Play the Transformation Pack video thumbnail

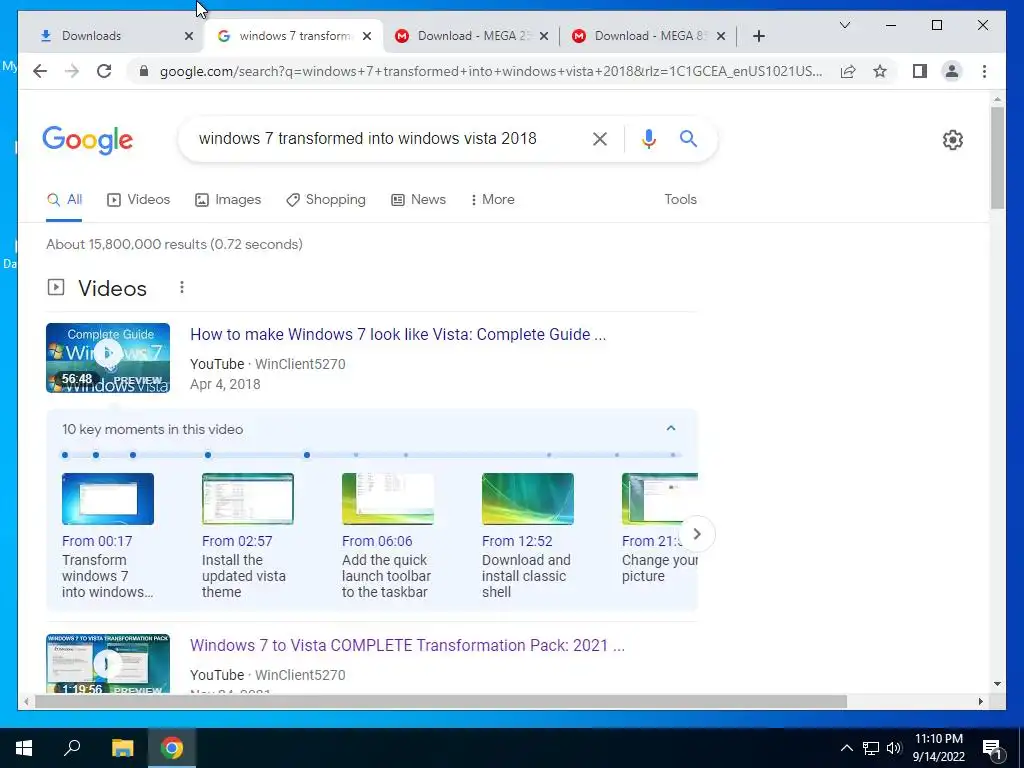tap(108, 664)
